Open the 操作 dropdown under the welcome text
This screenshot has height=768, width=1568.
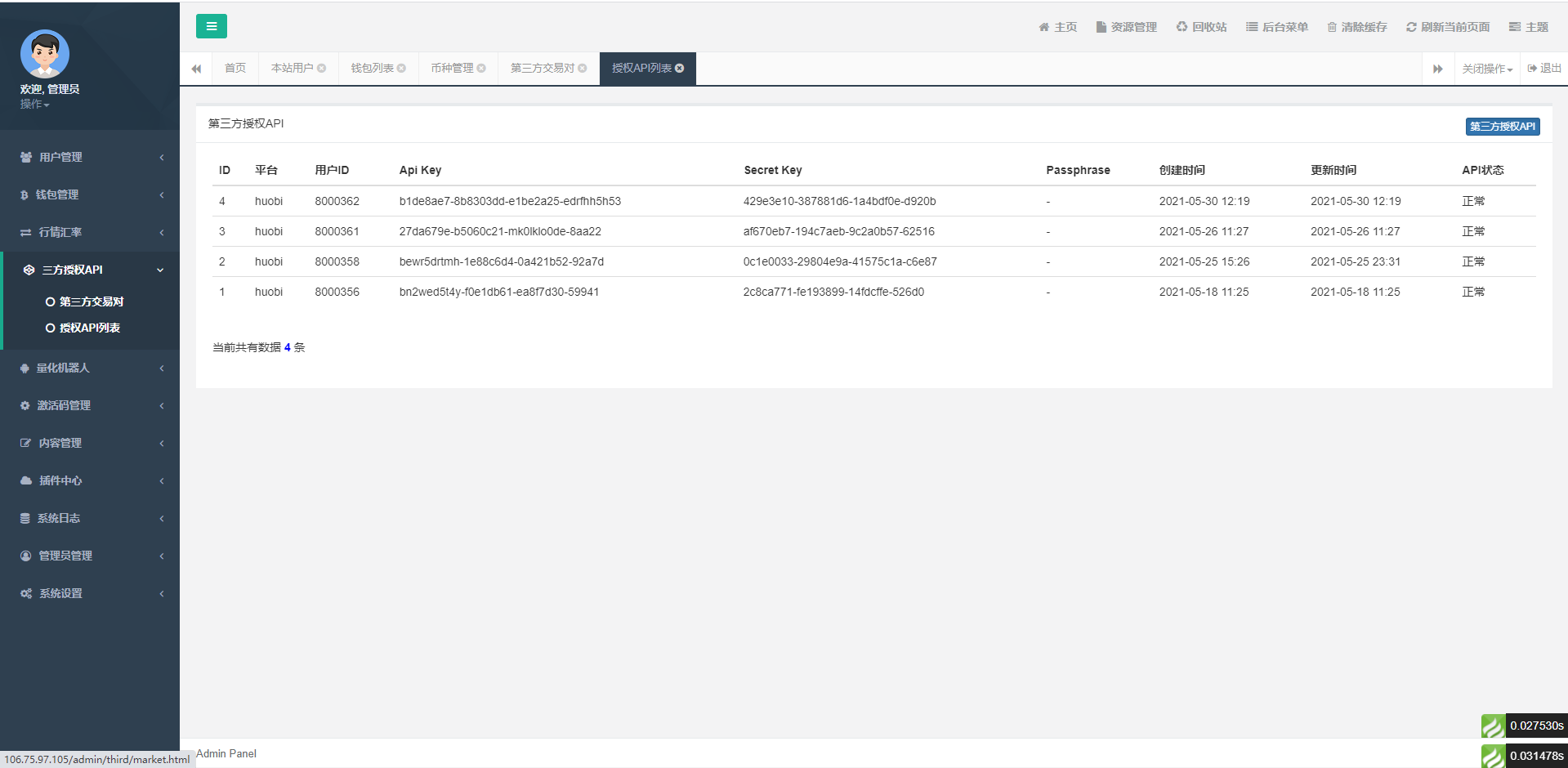point(34,105)
